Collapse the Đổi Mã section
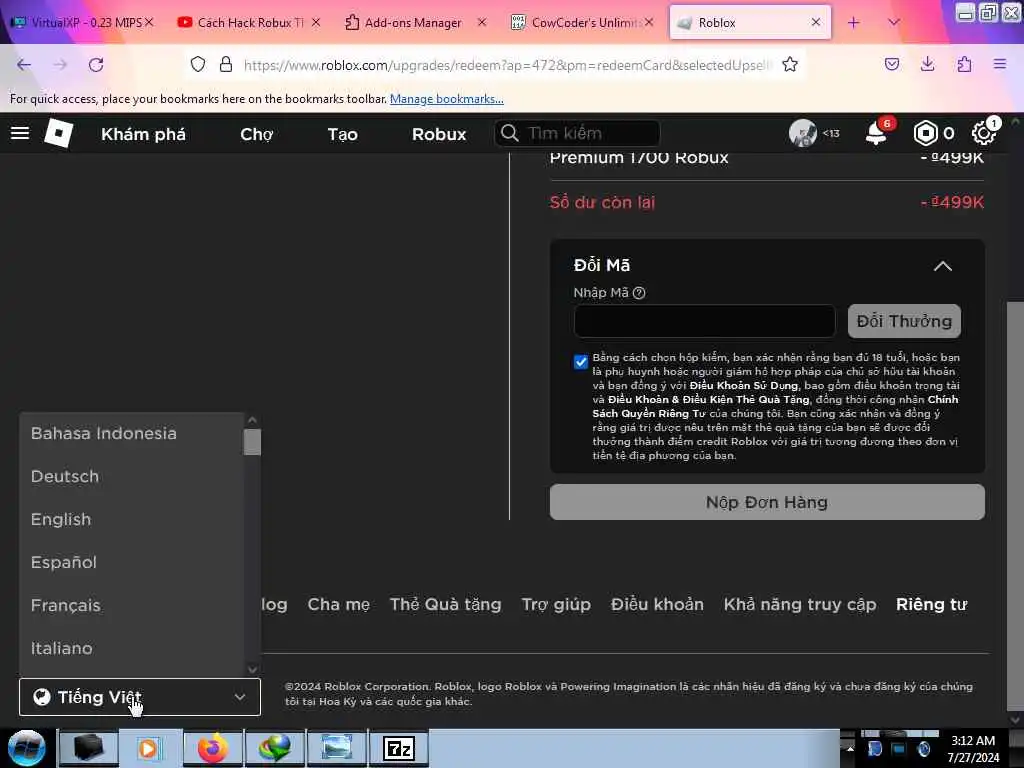Viewport: 1024px width, 768px height. 942,266
